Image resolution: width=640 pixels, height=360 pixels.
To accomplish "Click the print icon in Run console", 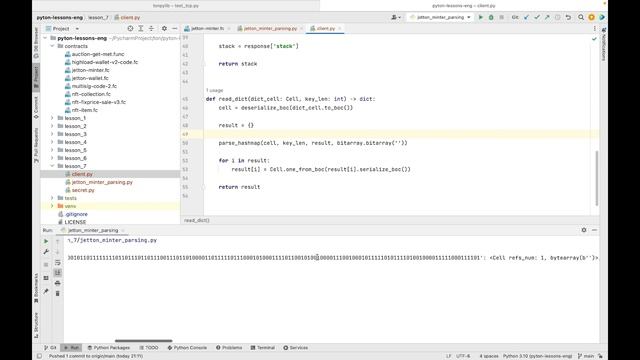I will tap(58, 283).
